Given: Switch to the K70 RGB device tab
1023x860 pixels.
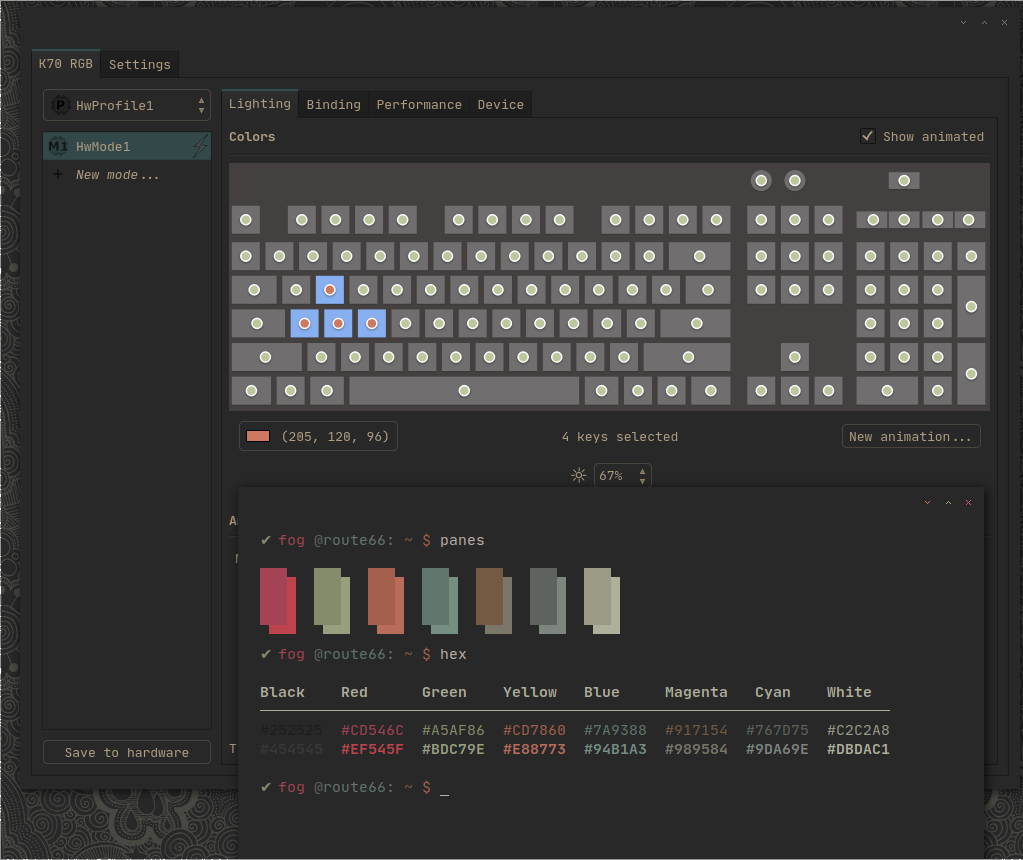Looking at the screenshot, I should [x=65, y=64].
